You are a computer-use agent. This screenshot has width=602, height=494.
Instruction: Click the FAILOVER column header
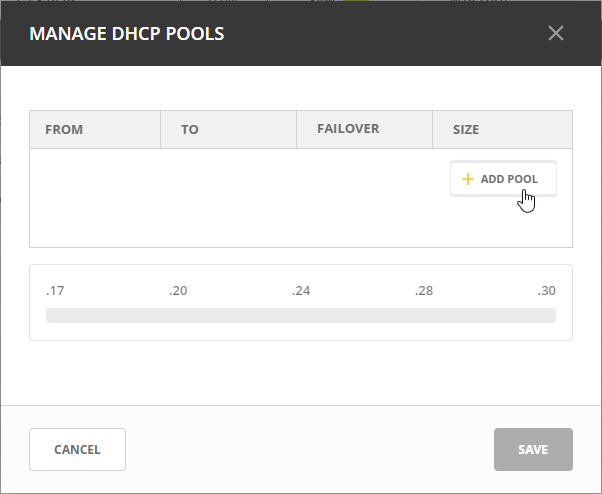(x=348, y=129)
